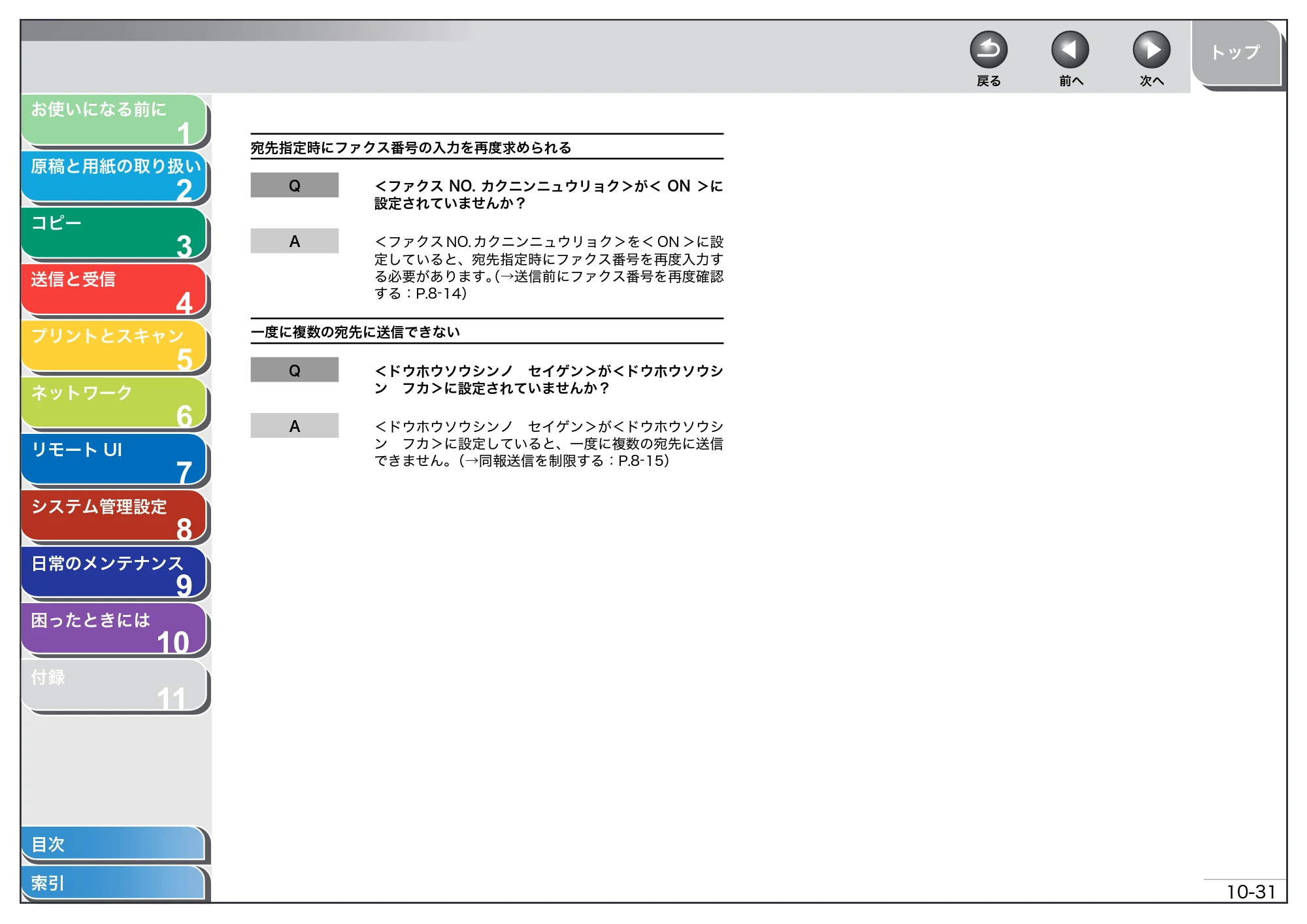Image resolution: width=1307 pixels, height=924 pixels.
Task: Open chapter 4 送信と受信 tab
Action: 114,289
